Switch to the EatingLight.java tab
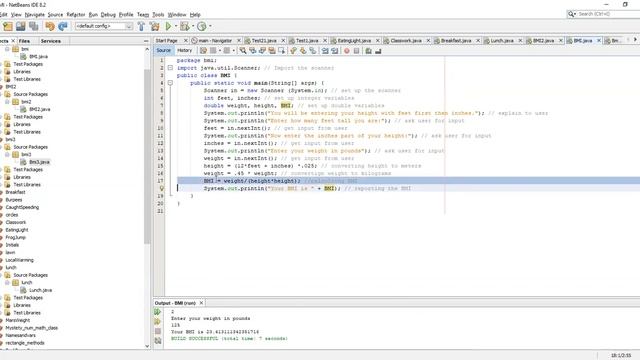640x360 pixels. [354, 41]
